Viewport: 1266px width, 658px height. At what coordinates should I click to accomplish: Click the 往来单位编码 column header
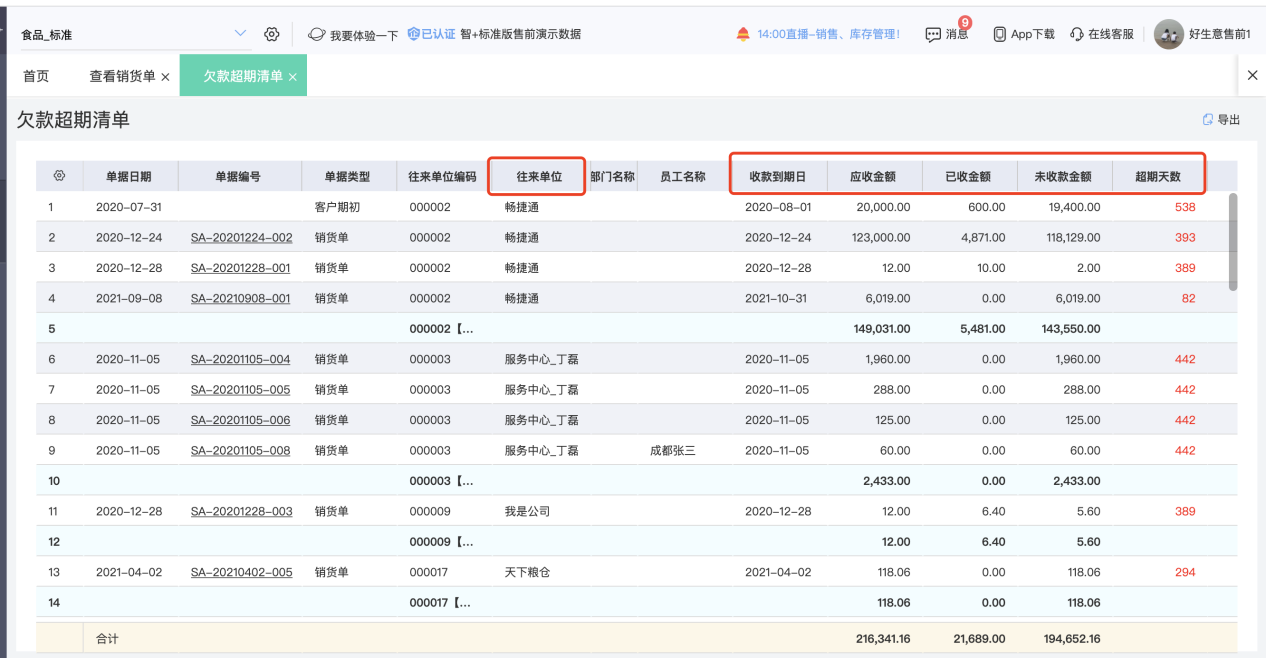coord(442,176)
